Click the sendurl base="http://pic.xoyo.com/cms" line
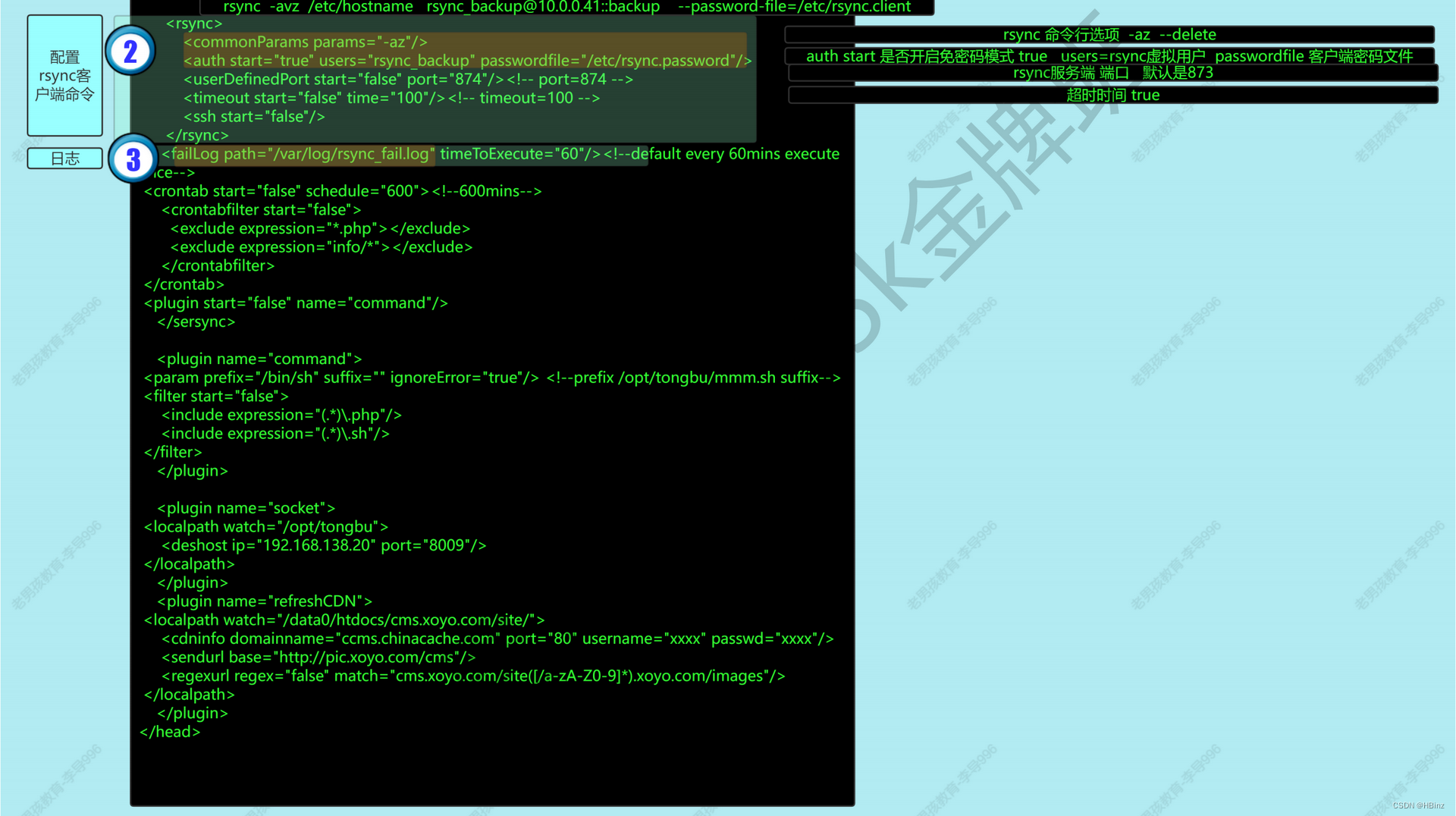 point(318,658)
